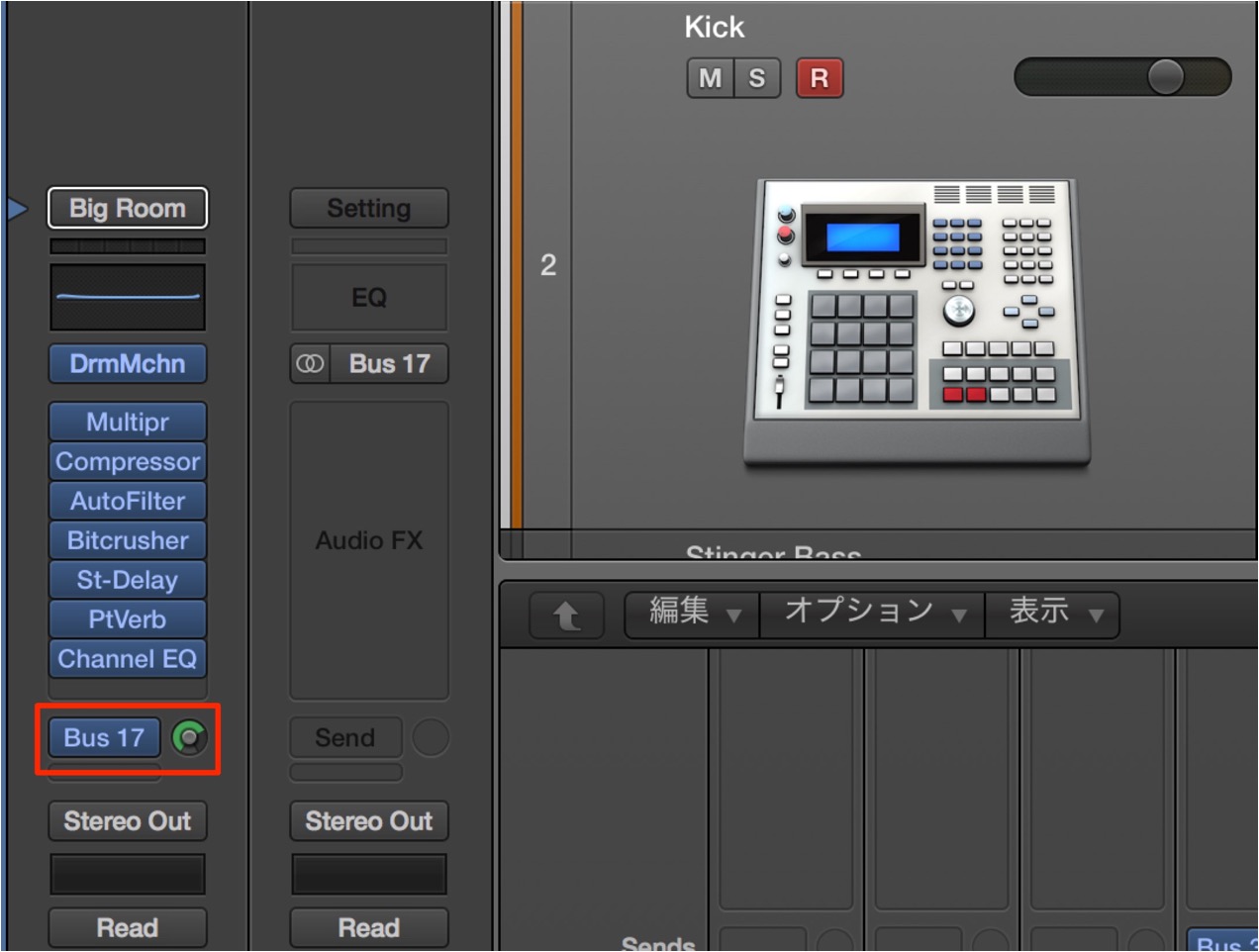Click the blue disclosure triangle beside Big Room
Viewport: 1259px width, 952px height.
click(17, 208)
